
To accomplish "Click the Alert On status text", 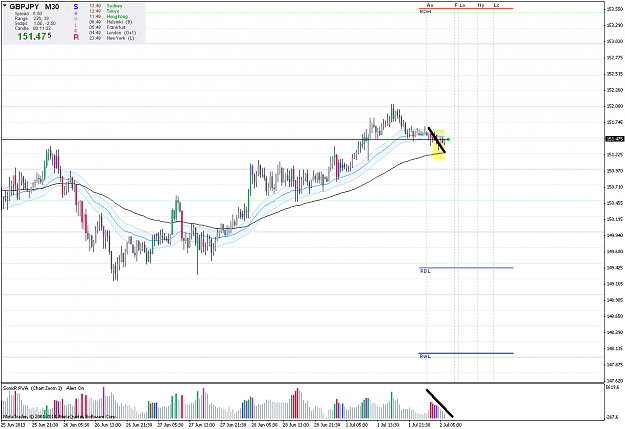I will (75, 388).
